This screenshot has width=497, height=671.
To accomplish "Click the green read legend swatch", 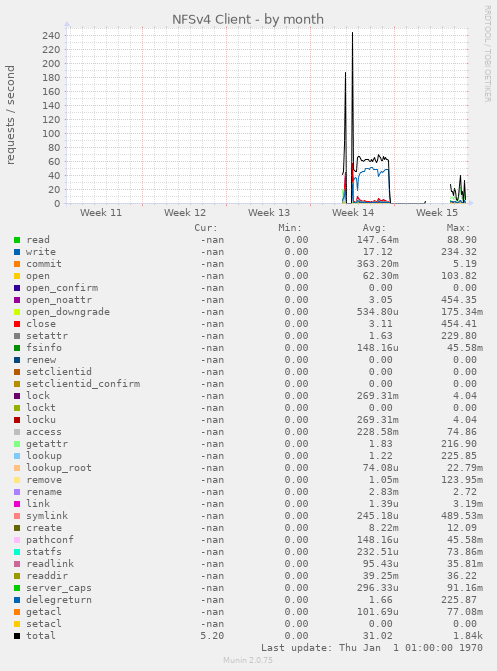I will 17,240.
